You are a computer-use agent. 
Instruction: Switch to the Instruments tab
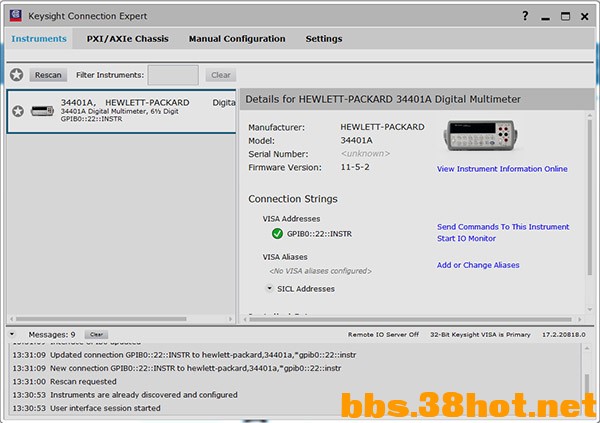click(x=39, y=39)
